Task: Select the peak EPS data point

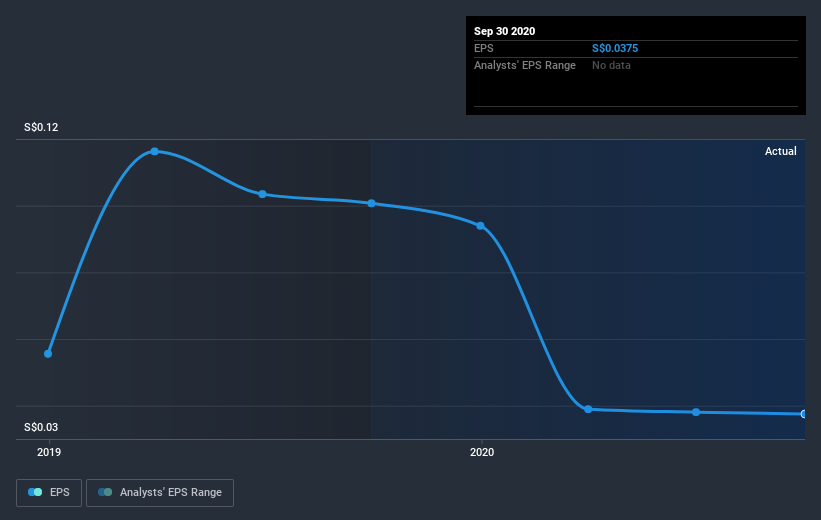Action: click(x=154, y=151)
